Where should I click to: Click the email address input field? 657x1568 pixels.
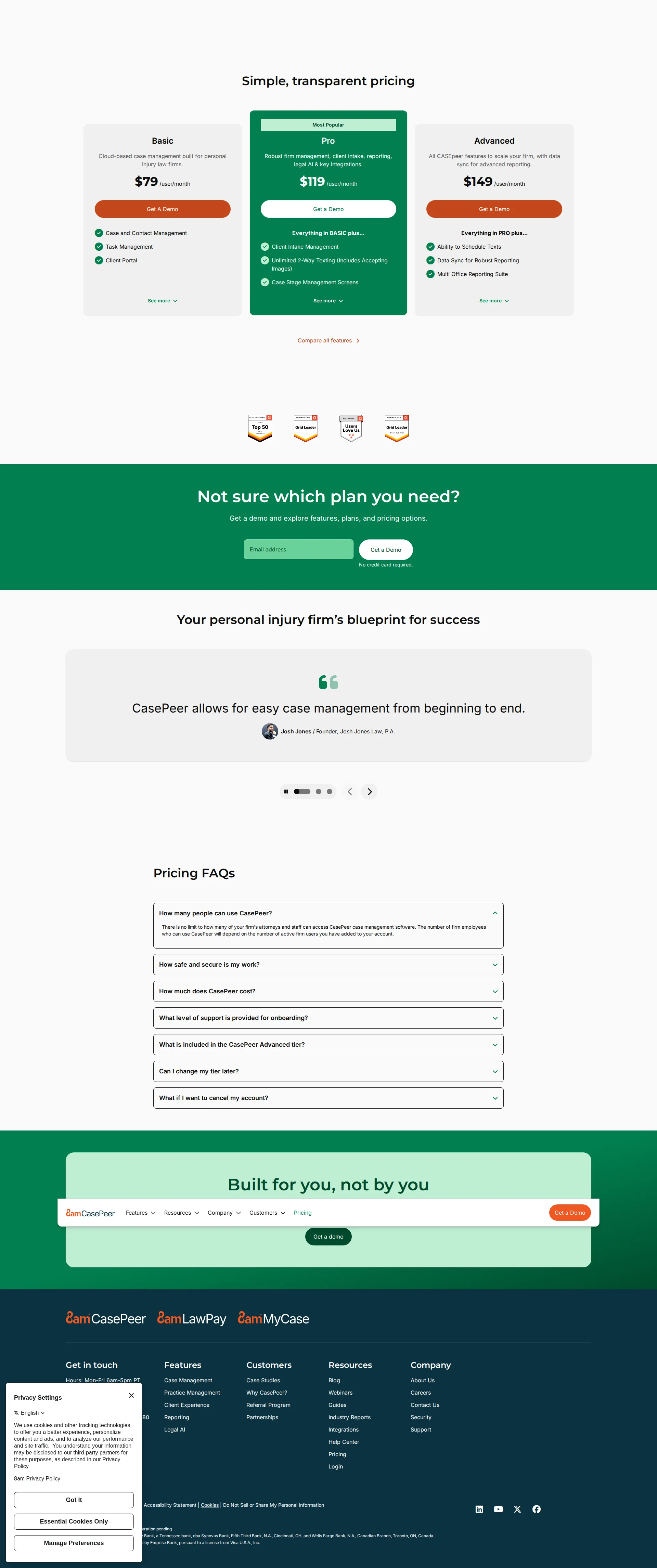point(298,549)
